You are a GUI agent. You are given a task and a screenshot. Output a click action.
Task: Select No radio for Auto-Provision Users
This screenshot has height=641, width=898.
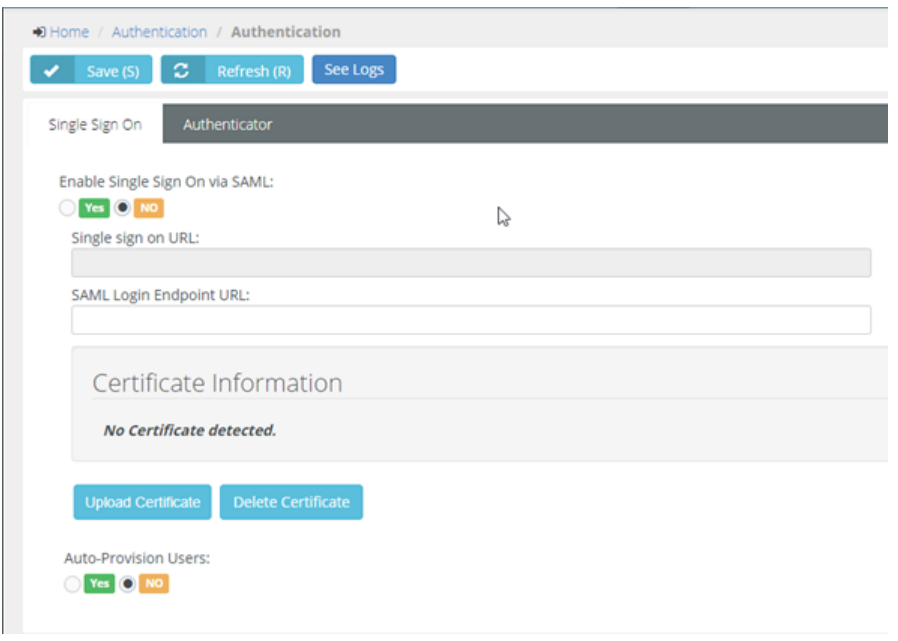(x=127, y=584)
